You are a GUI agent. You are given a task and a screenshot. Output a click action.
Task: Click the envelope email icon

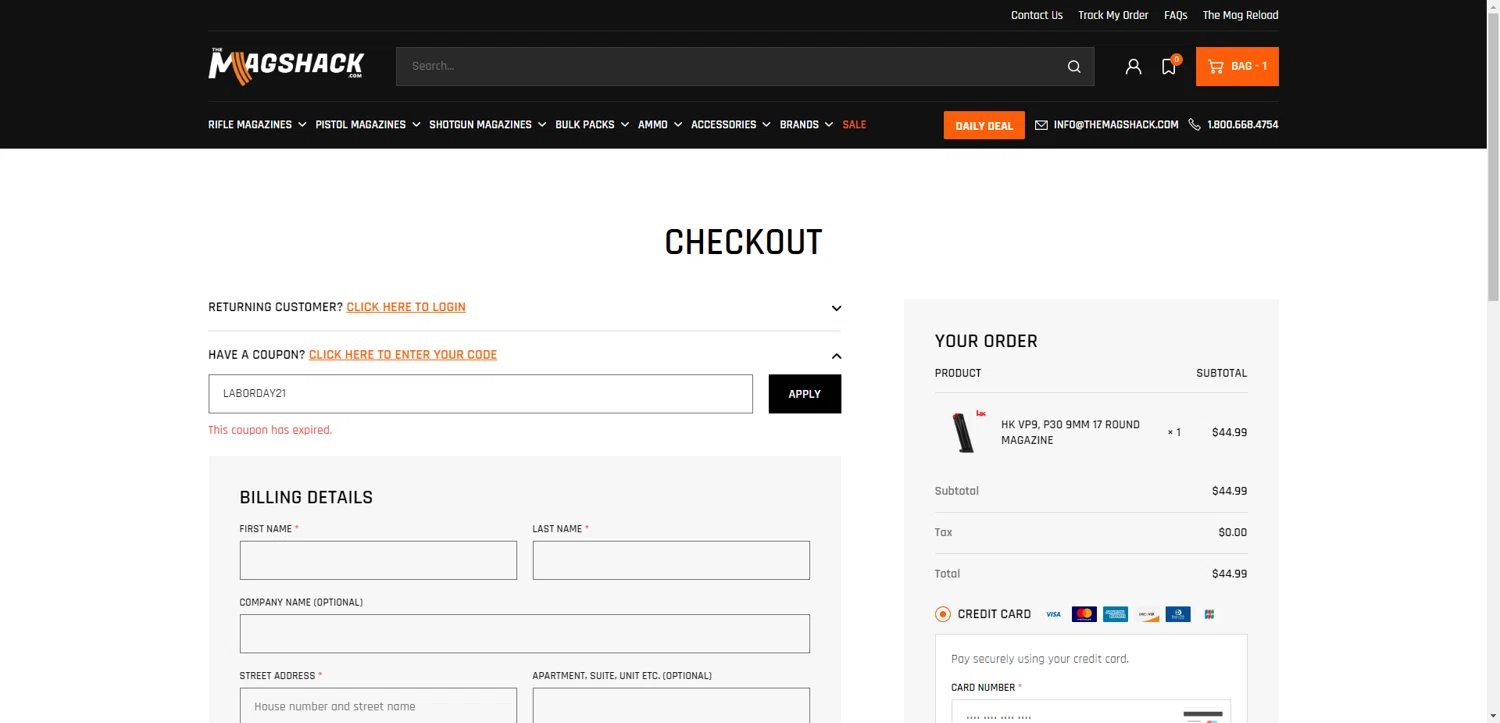(1041, 125)
